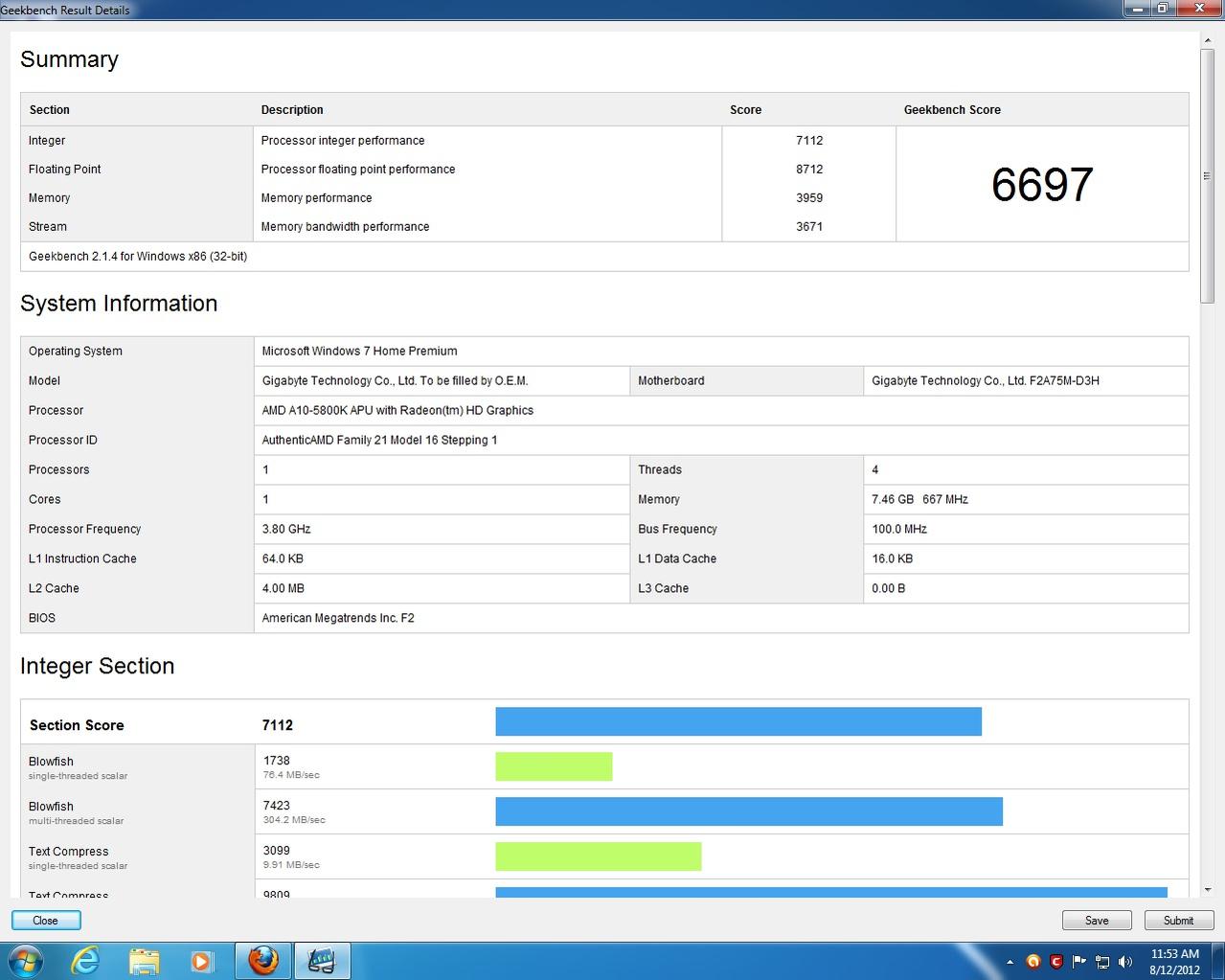
Task: Open the speaker volume tray icon
Action: [x=1126, y=961]
